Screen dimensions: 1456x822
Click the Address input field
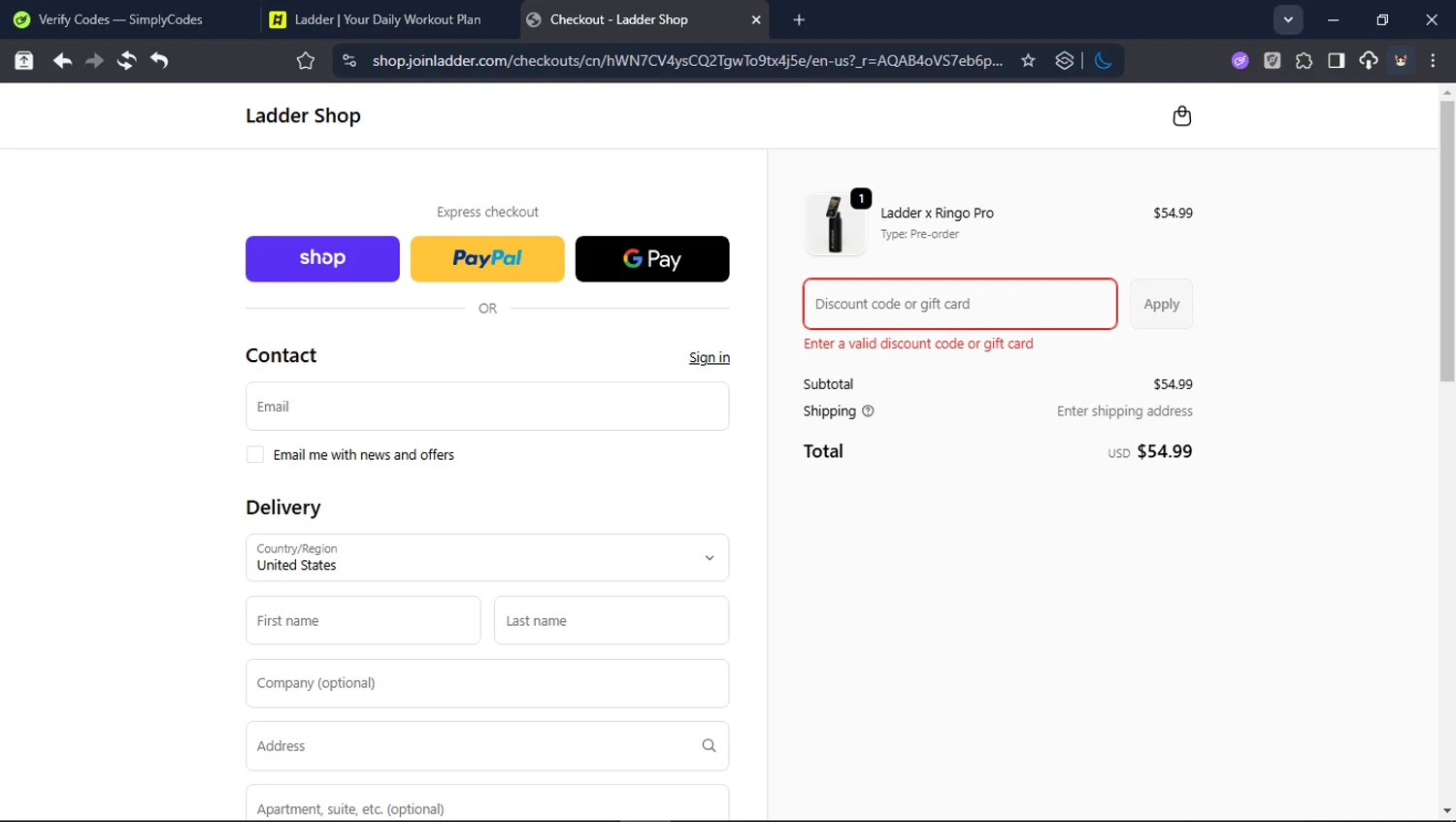487,746
